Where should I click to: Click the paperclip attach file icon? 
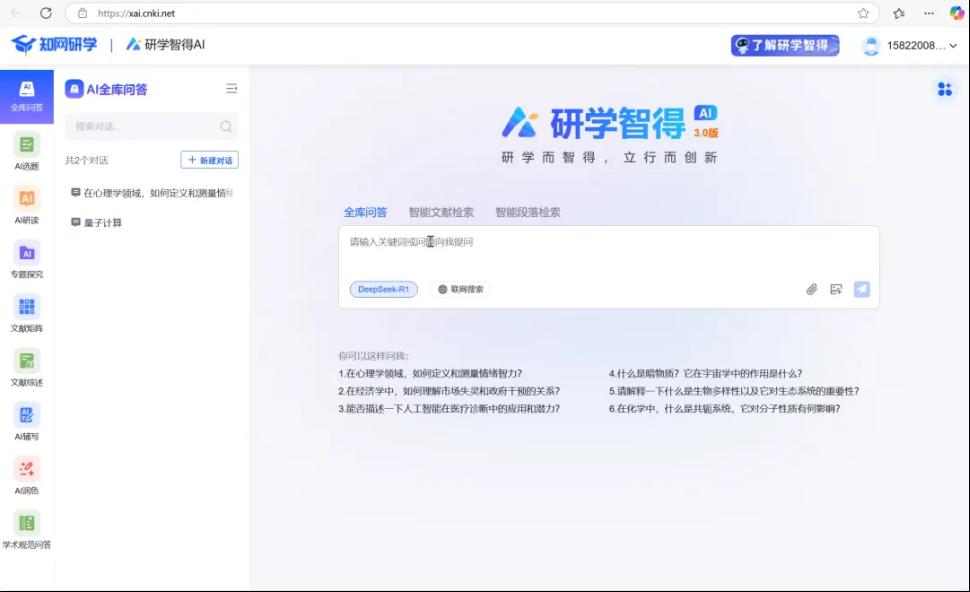(812, 290)
